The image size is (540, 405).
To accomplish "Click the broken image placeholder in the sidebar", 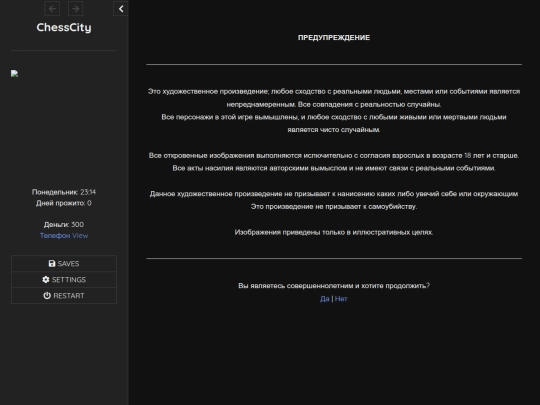I will click(14, 74).
